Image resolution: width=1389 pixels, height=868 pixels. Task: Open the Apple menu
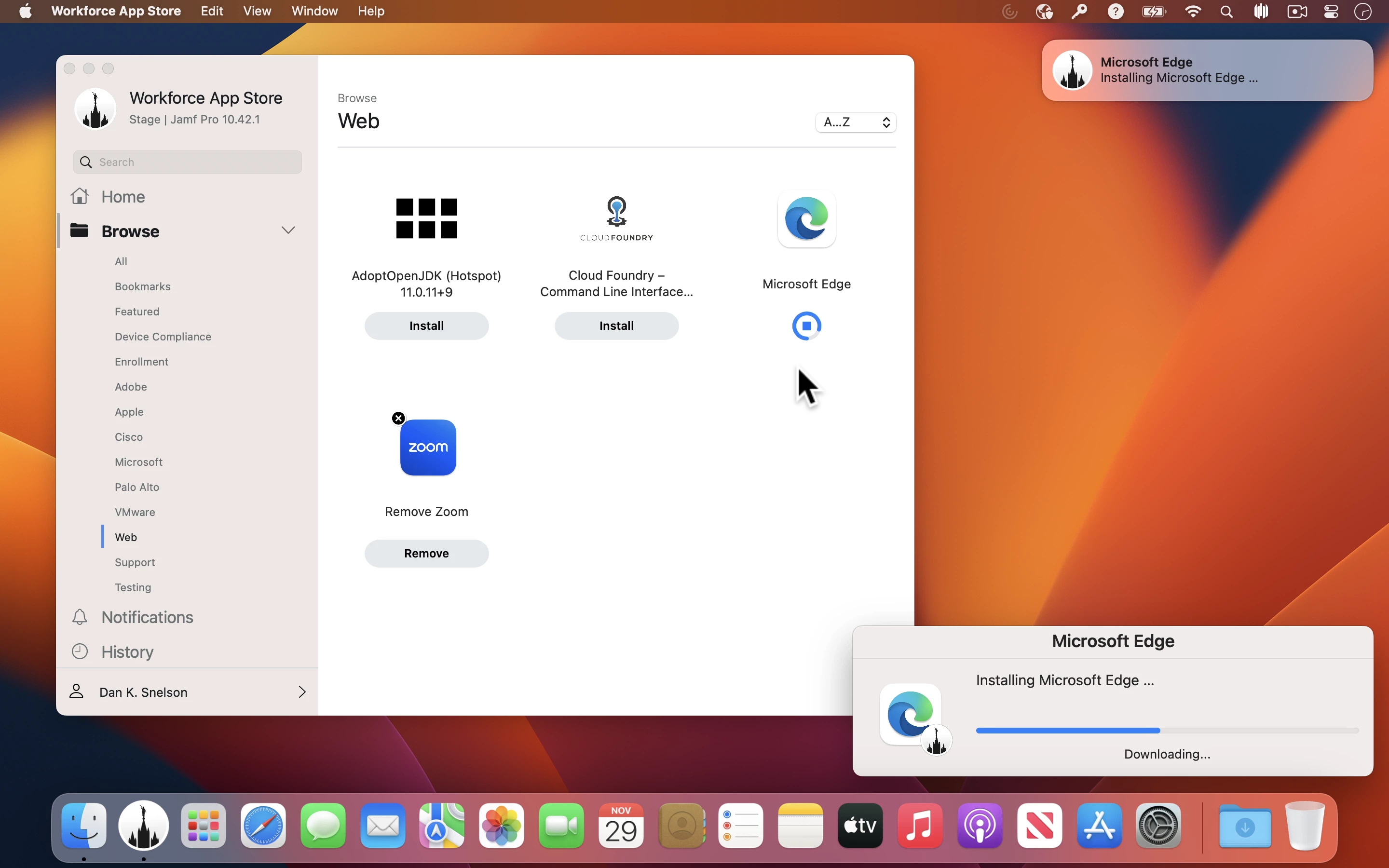click(x=25, y=11)
